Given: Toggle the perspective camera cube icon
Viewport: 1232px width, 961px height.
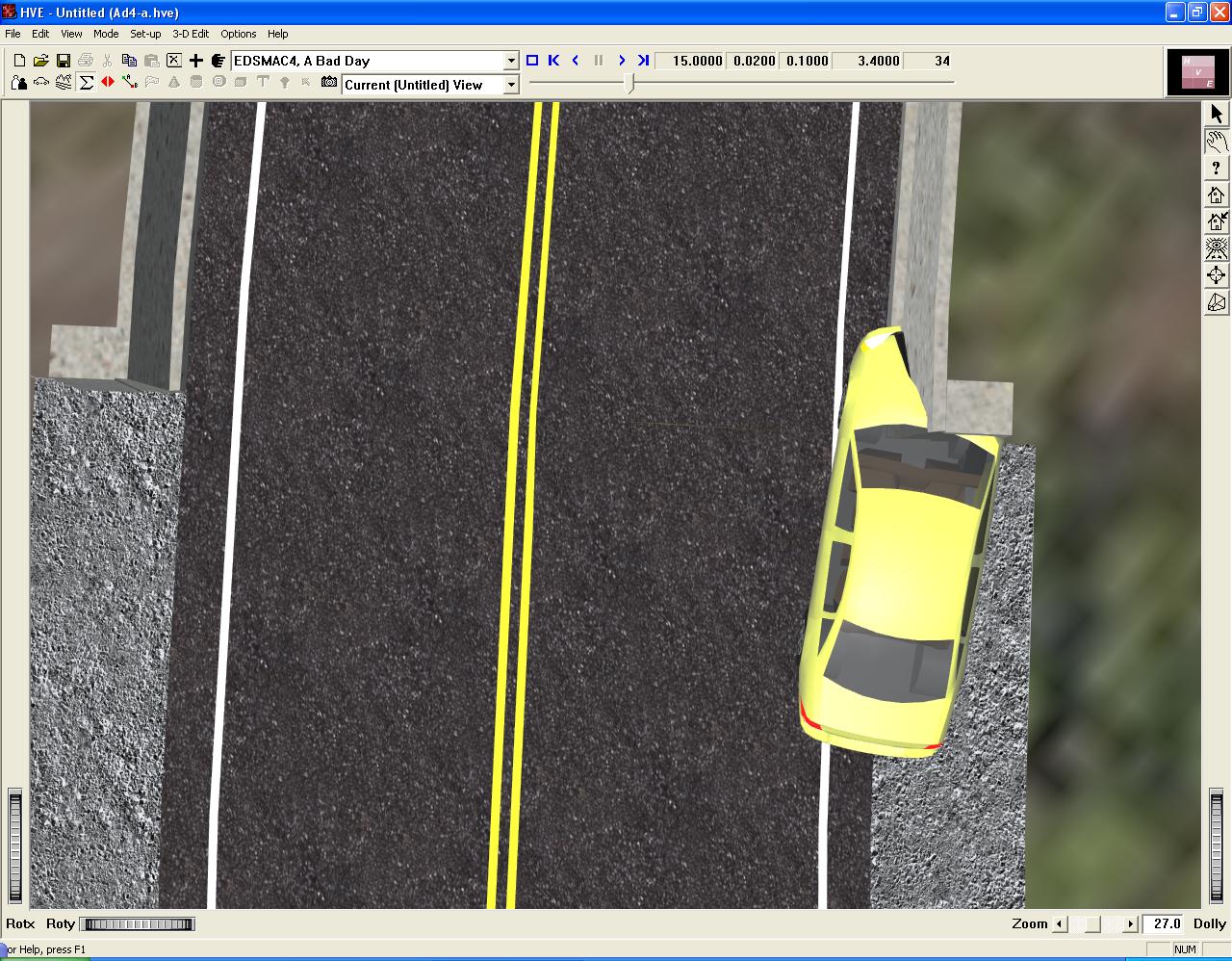Looking at the screenshot, I should pos(1217,302).
